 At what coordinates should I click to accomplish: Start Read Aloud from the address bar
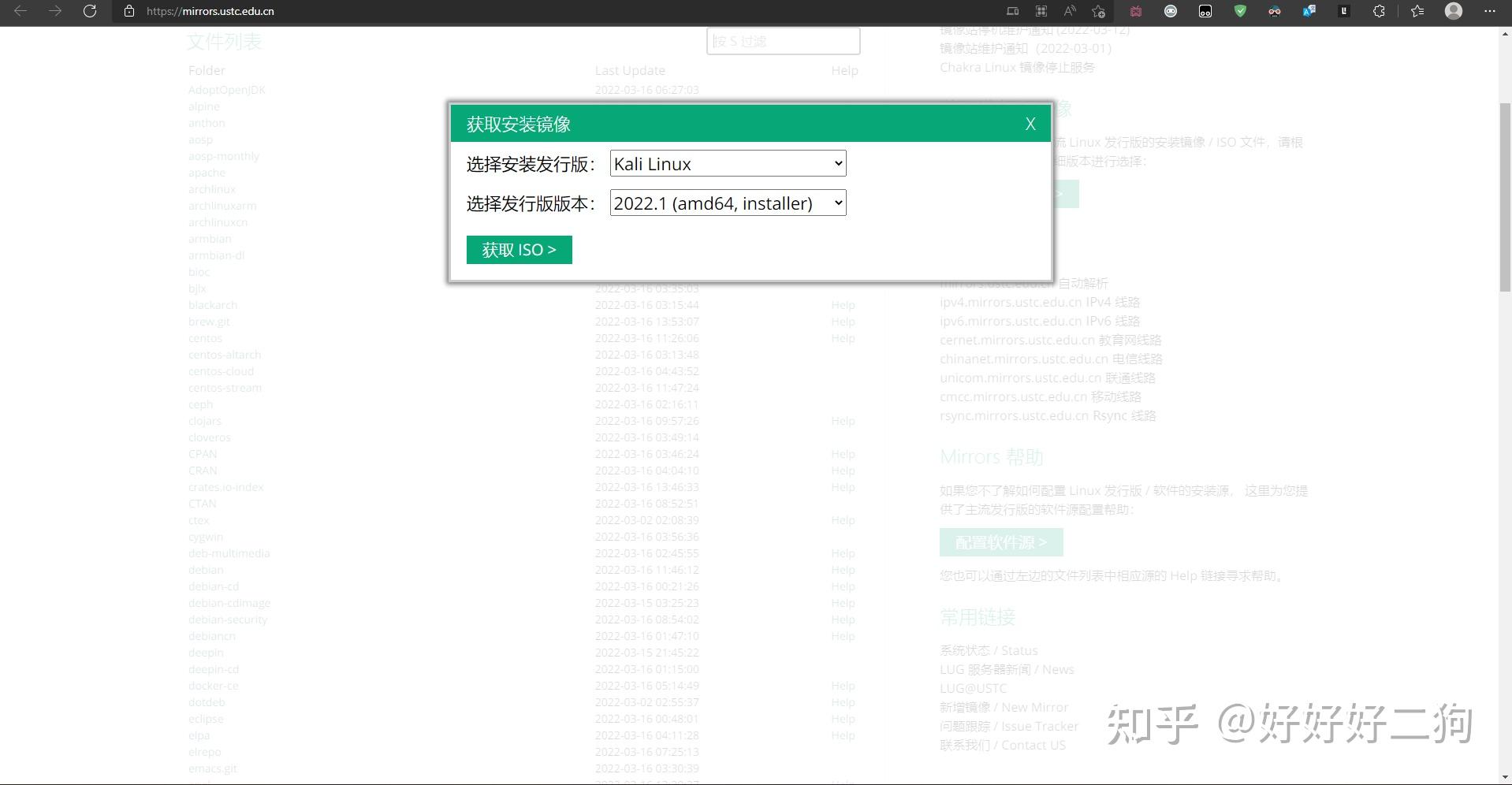click(x=1070, y=11)
